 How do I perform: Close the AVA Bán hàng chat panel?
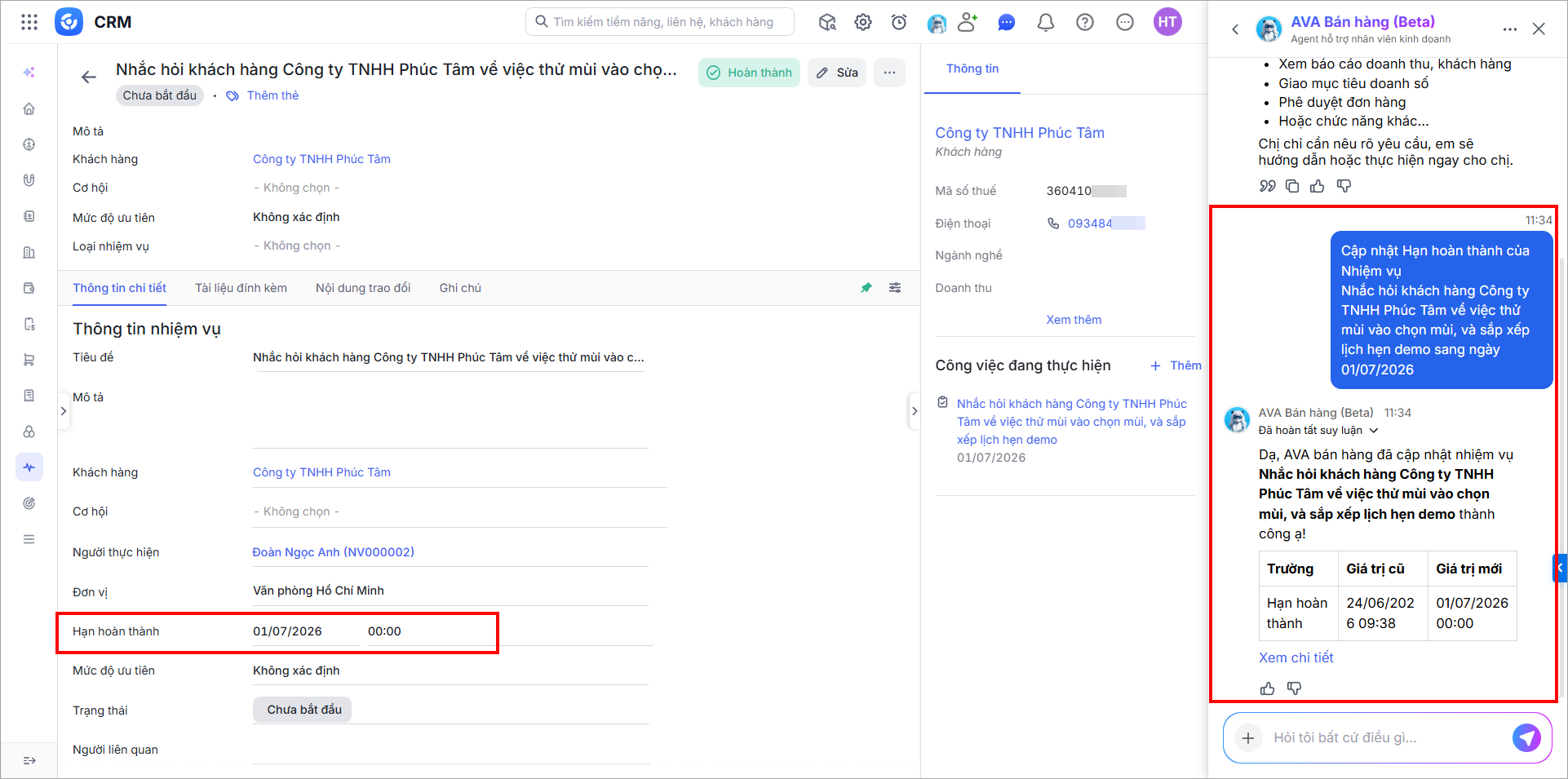click(1539, 29)
